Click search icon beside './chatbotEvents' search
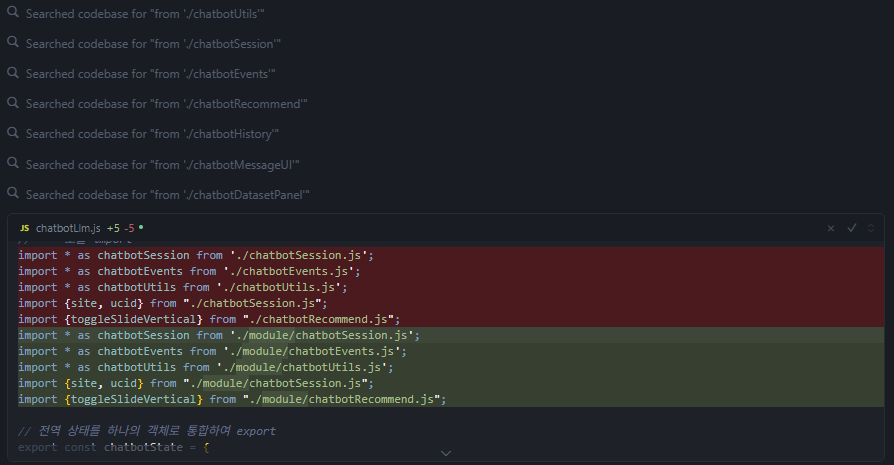This screenshot has width=894, height=465. click(13, 73)
